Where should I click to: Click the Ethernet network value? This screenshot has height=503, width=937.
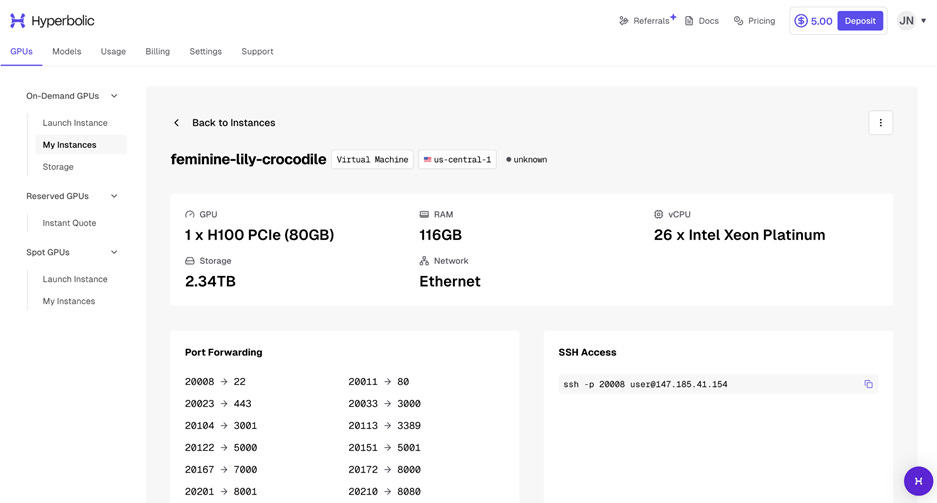tap(450, 281)
